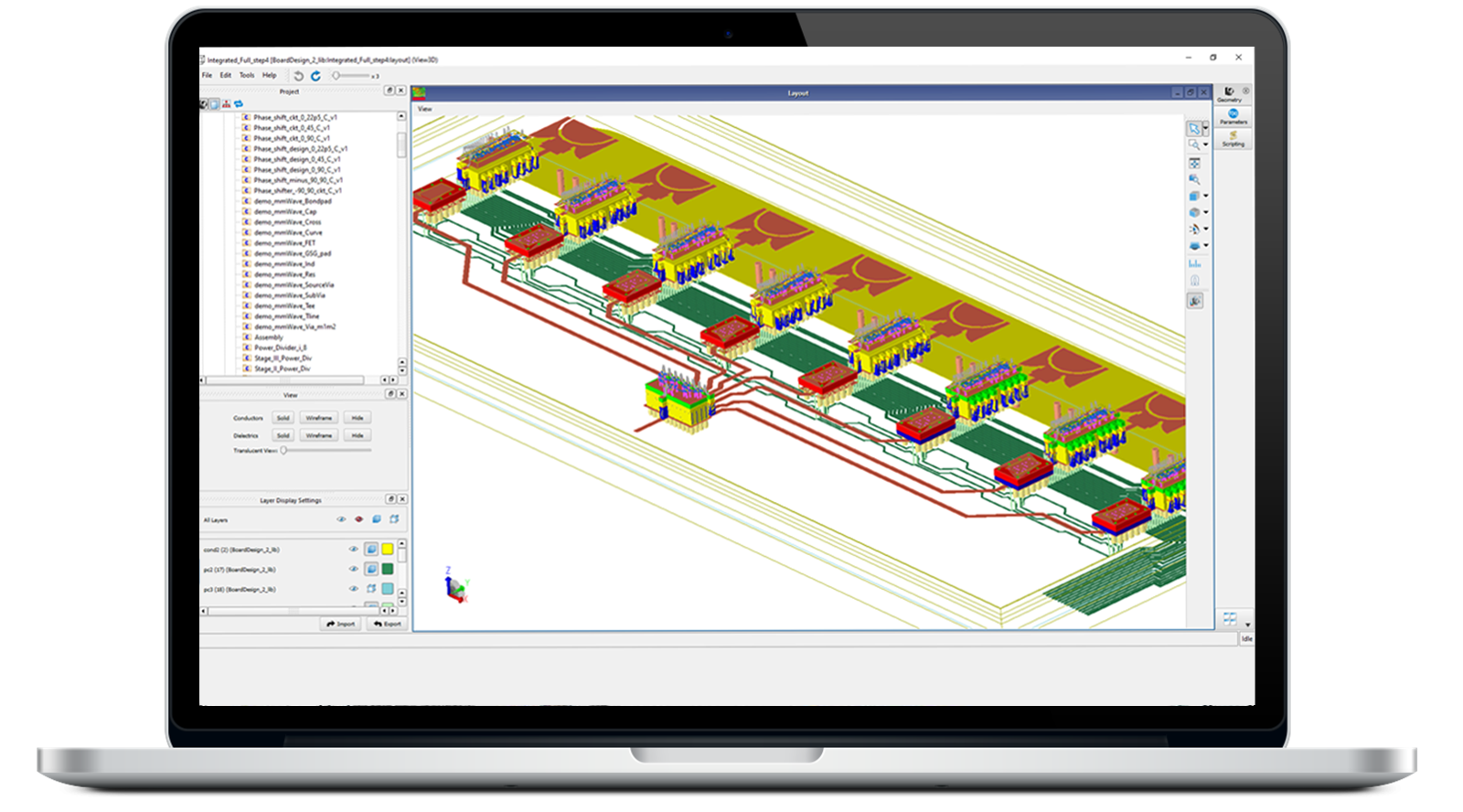Toggle visibility eye for cond2 layer

point(353,550)
